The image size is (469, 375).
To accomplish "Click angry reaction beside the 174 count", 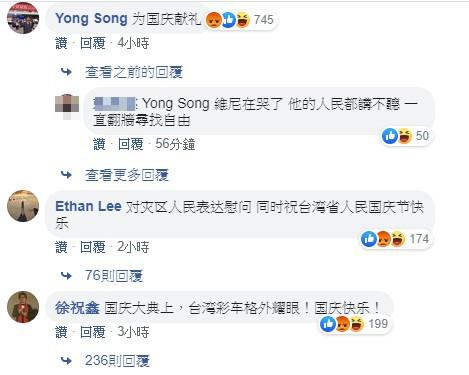I will coord(383,239).
